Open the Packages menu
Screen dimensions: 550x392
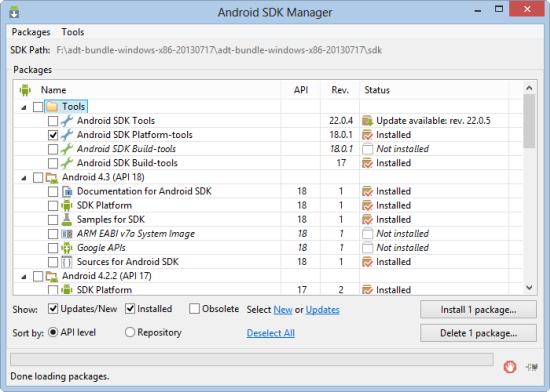click(x=31, y=32)
